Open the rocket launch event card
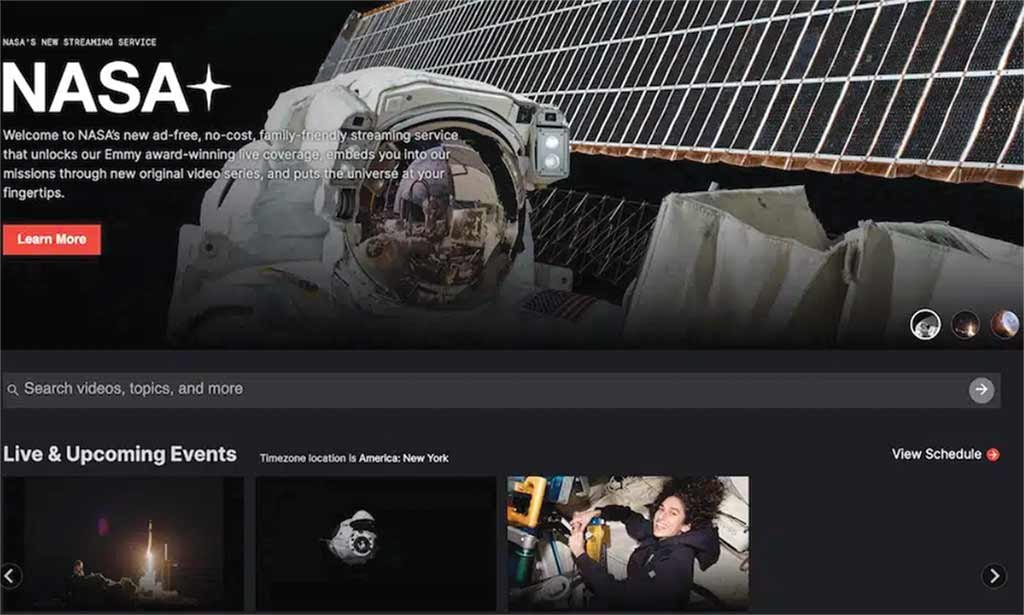Screen dimensions: 1024x615 pyautogui.click(x=123, y=544)
